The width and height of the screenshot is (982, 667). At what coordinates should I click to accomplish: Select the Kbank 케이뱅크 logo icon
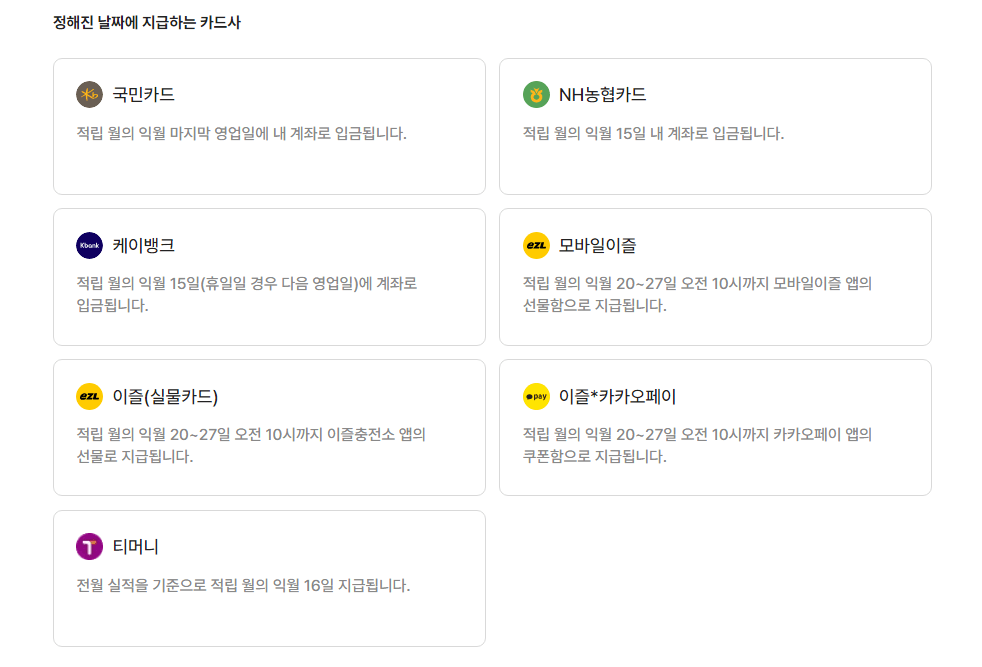87,246
